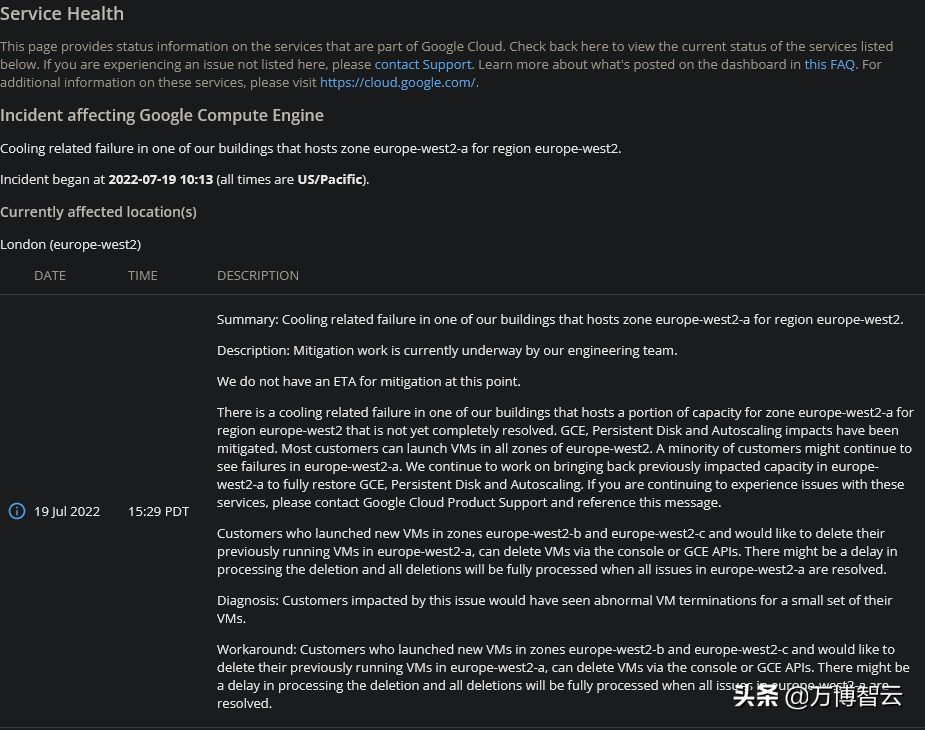
Task: Select the incident date 19 Jul 2022
Action: tap(67, 511)
